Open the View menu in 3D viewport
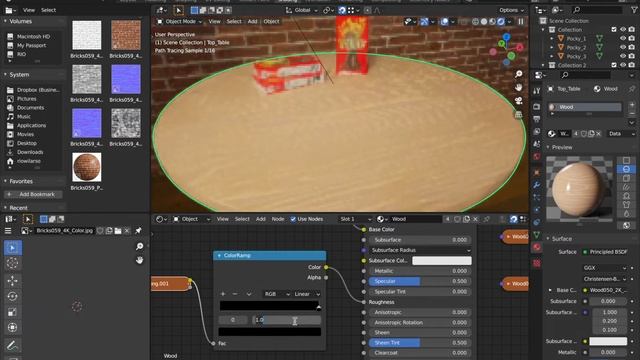This screenshot has height=360, width=640. (214, 22)
